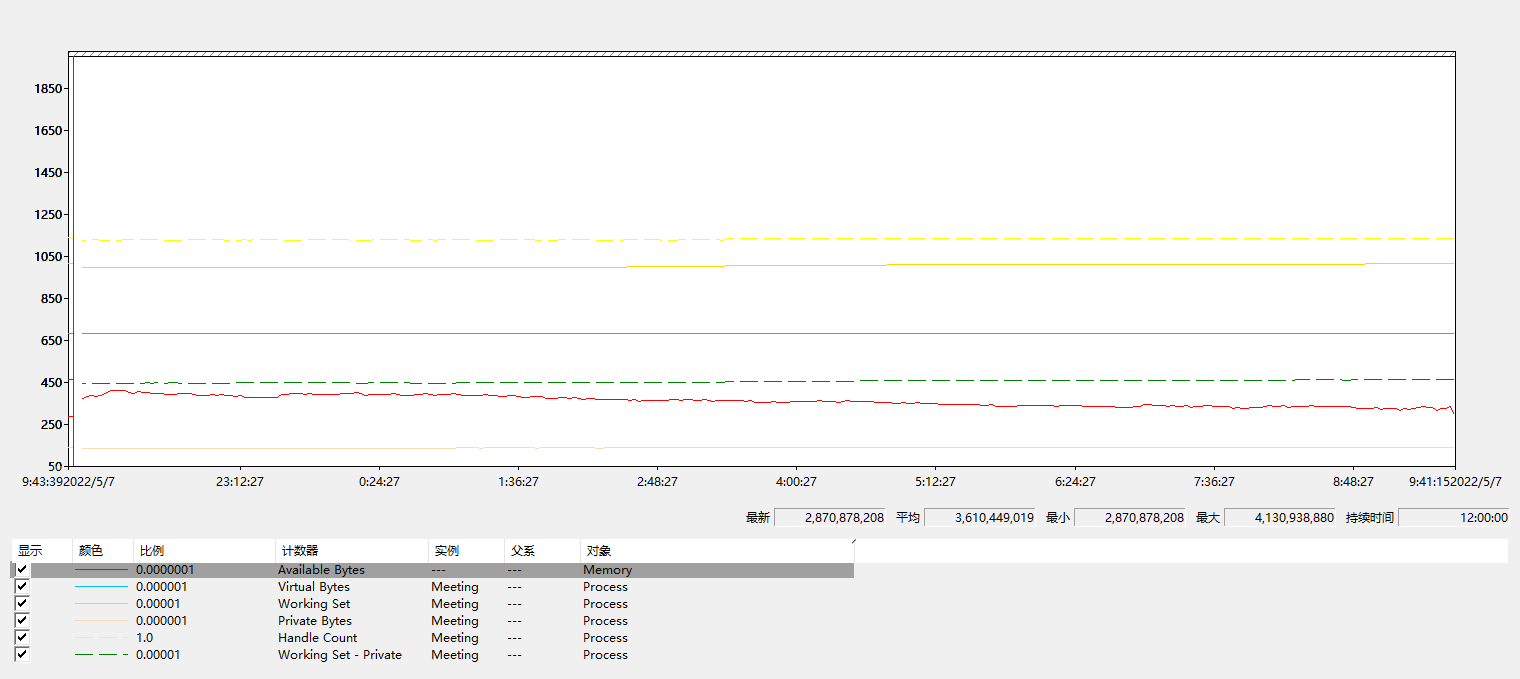Click the 颜色 column header
This screenshot has height=679, width=1520.
pos(103,551)
